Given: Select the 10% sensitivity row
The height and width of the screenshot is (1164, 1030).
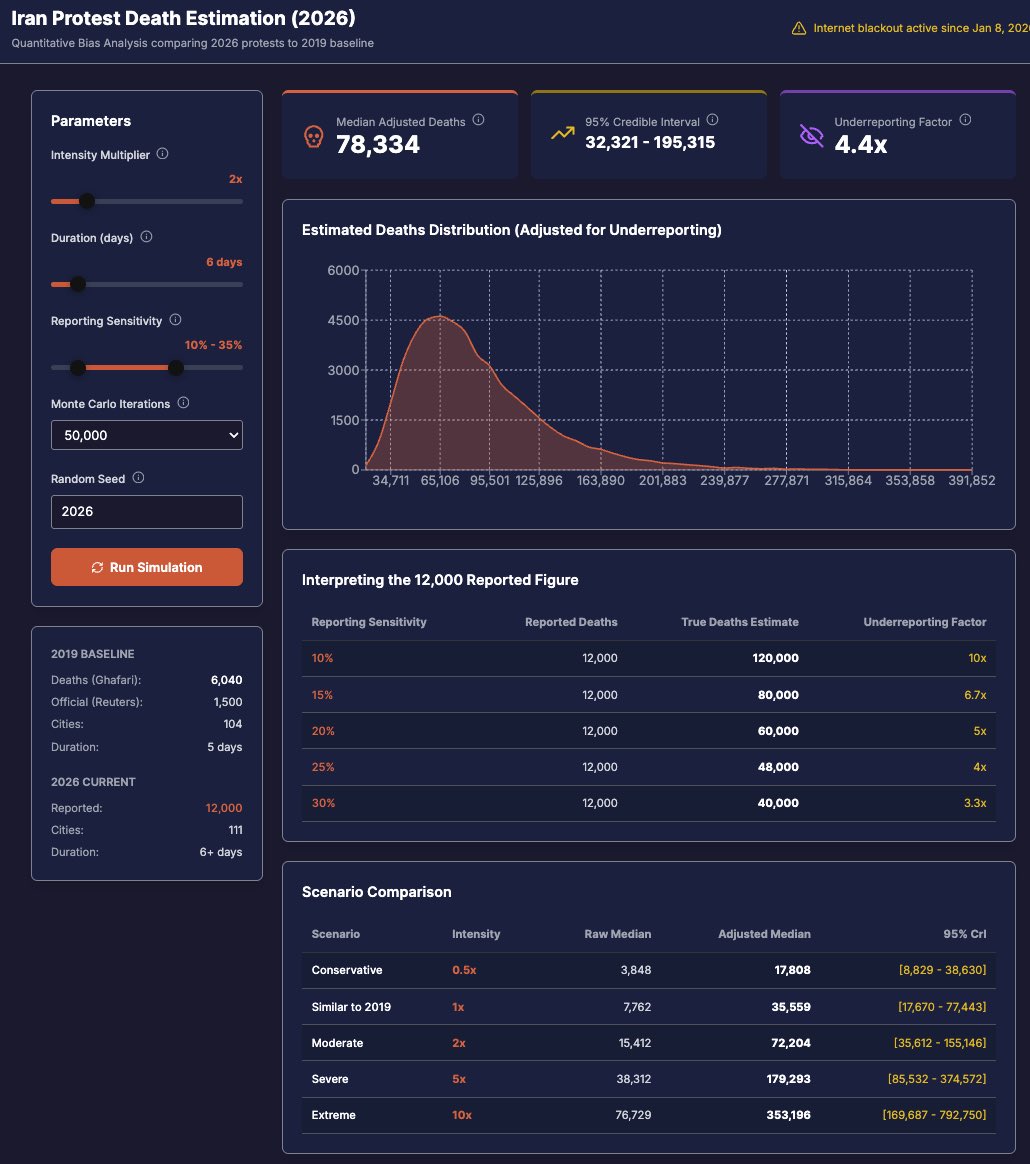Looking at the screenshot, I should point(648,658).
